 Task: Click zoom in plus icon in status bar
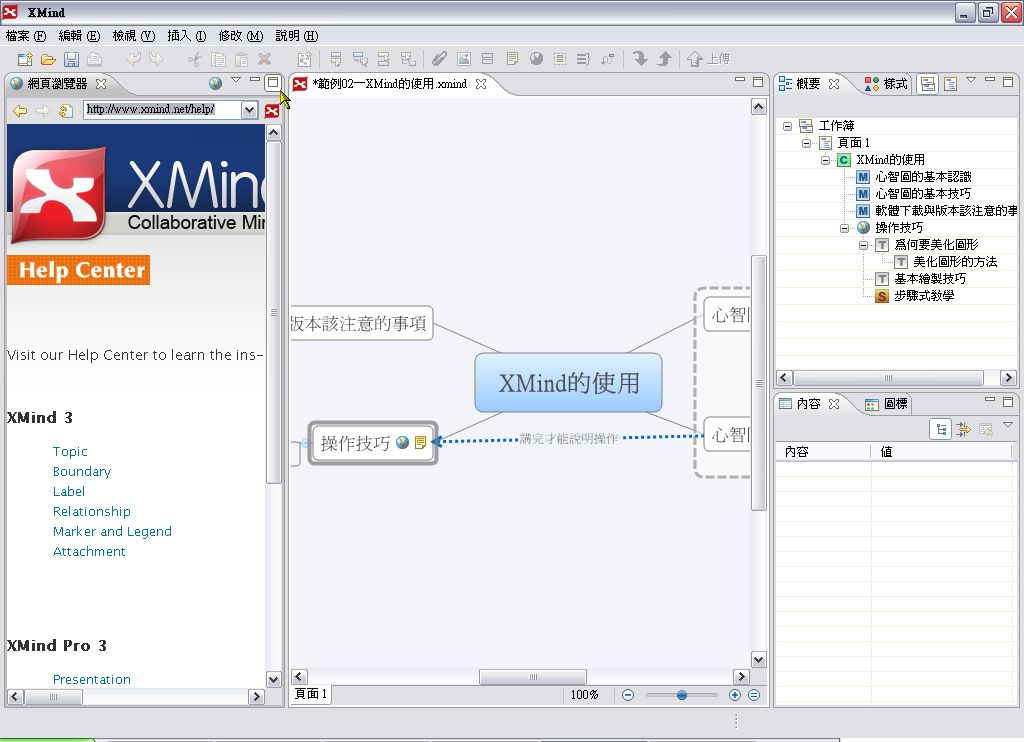(x=735, y=695)
